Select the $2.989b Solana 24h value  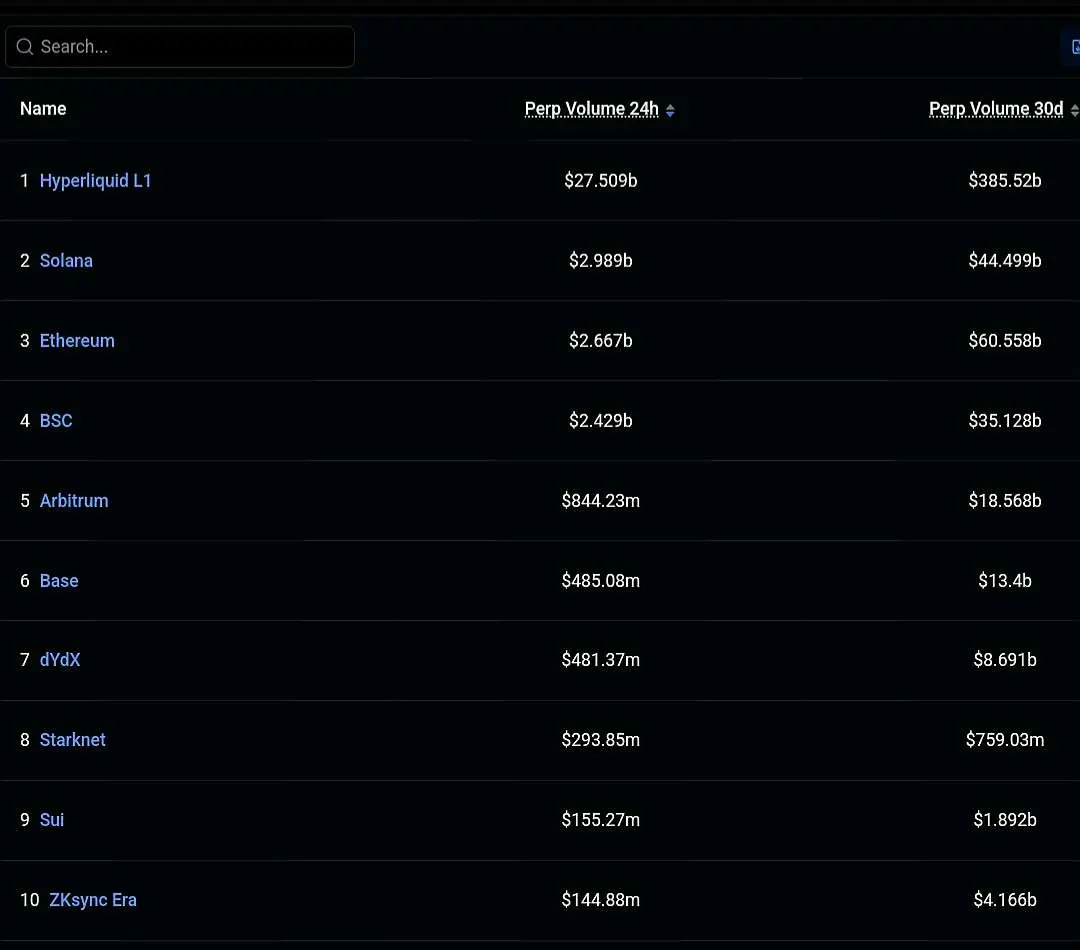coord(601,260)
